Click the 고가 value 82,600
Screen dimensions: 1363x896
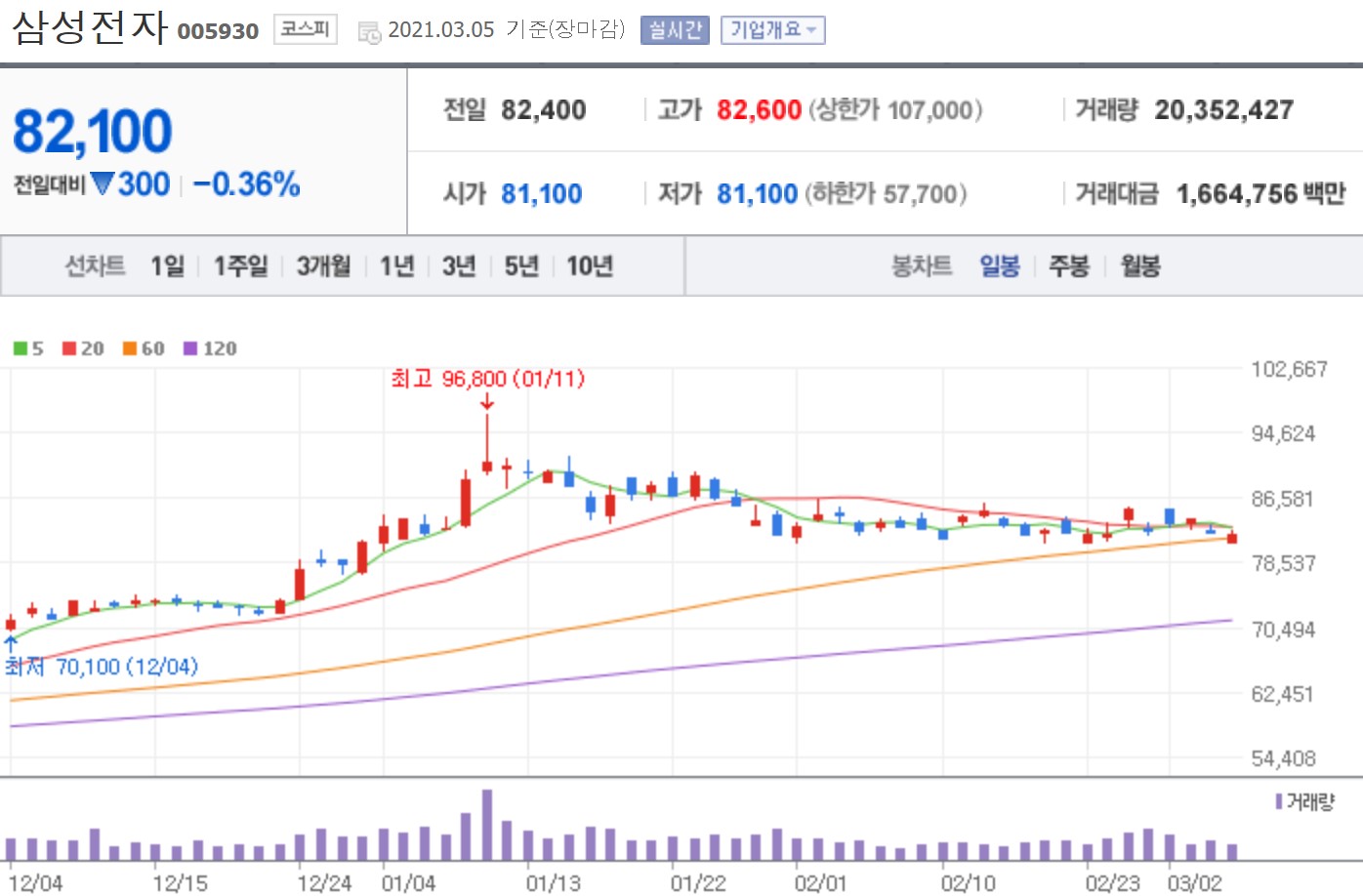(x=759, y=110)
